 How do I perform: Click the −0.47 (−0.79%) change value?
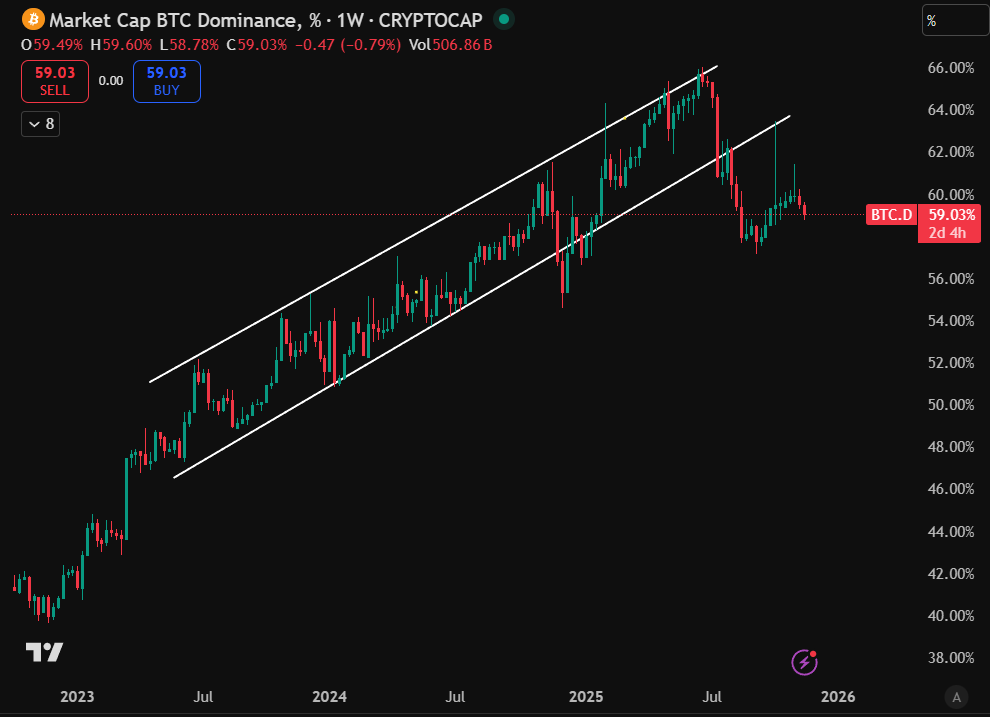click(348, 45)
